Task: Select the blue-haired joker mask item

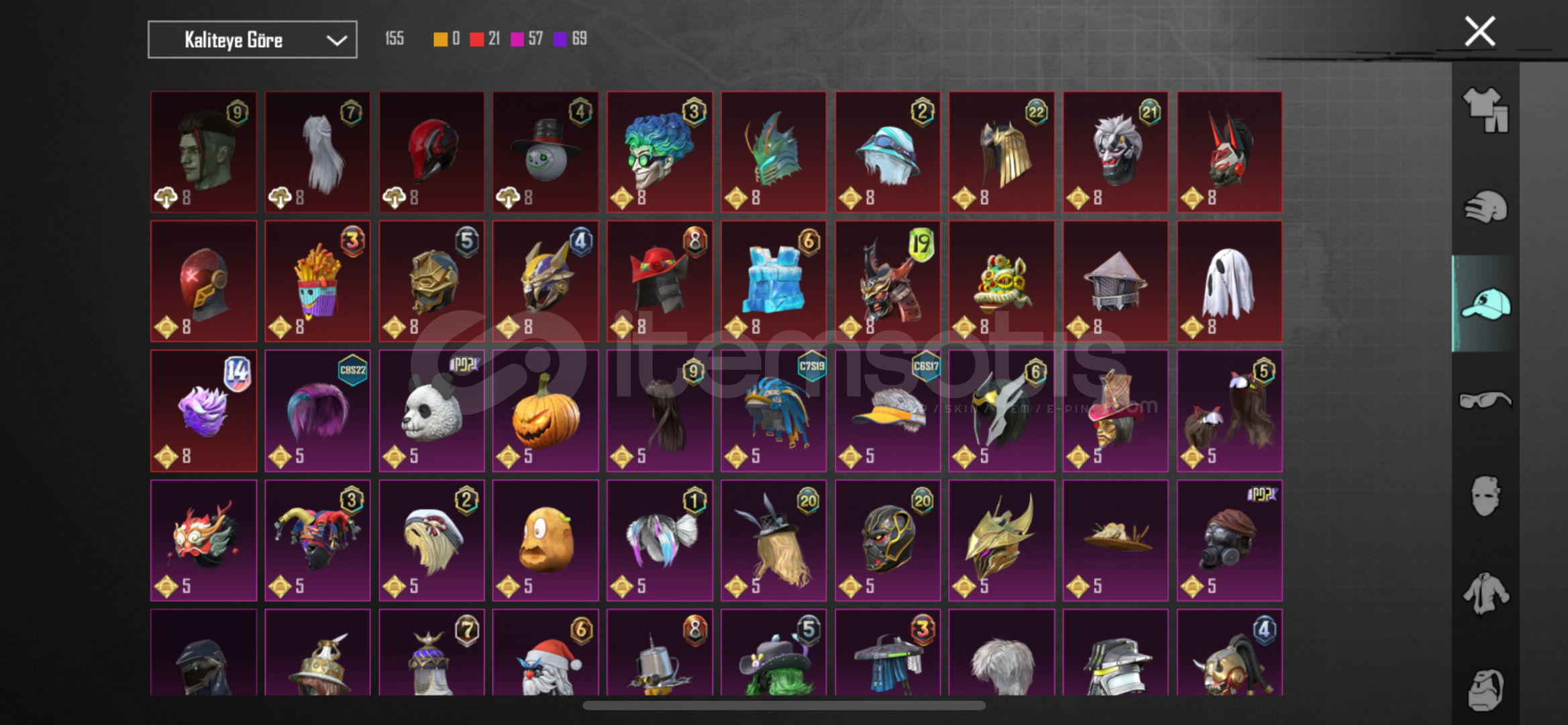Action: pos(660,152)
